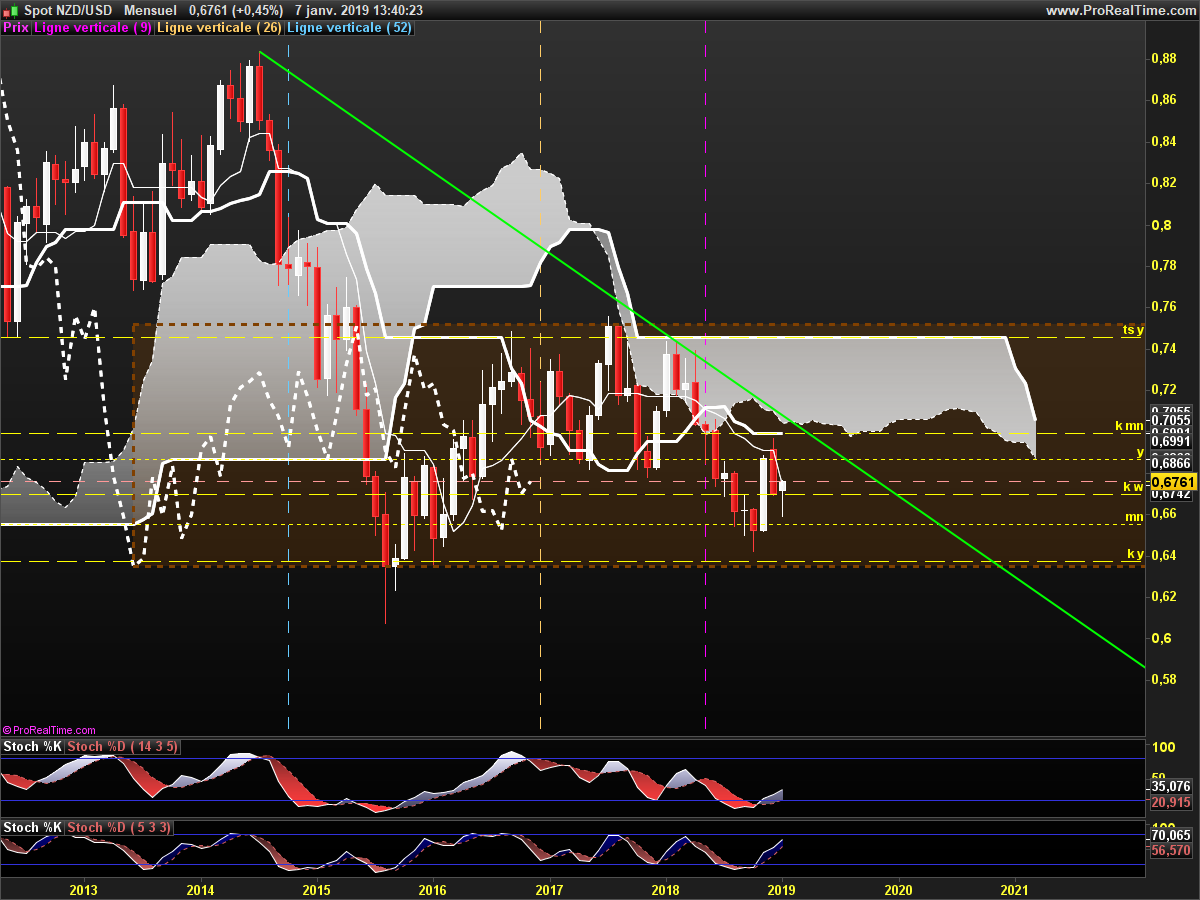The image size is (1200, 900).
Task: Click the 0,88 price axis label
Action: 1163,59
